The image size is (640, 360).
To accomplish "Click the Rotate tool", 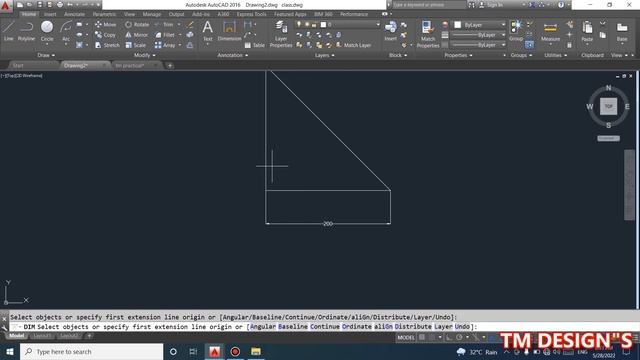I will [x=137, y=24].
